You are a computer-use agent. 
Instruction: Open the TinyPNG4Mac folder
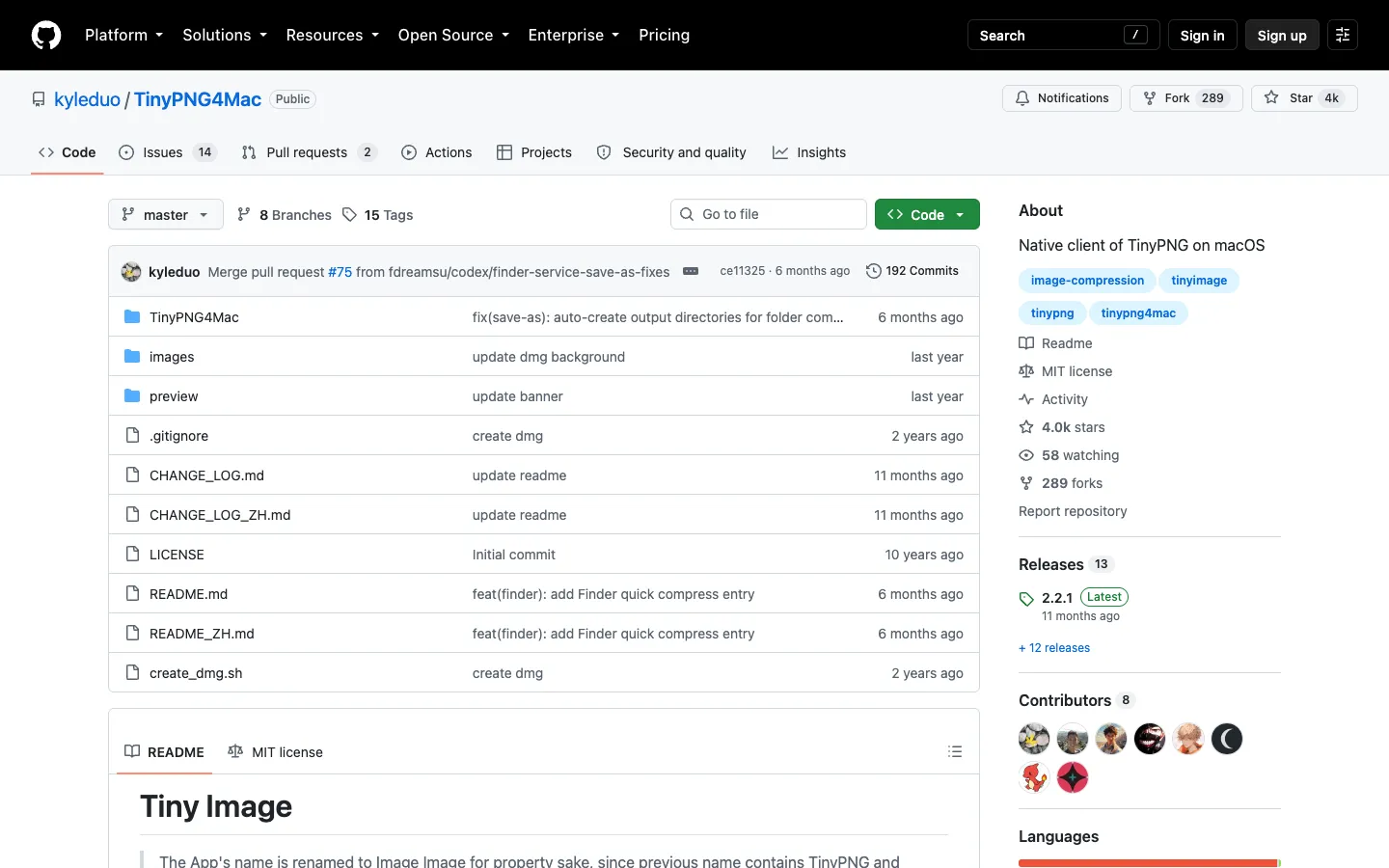pos(194,317)
